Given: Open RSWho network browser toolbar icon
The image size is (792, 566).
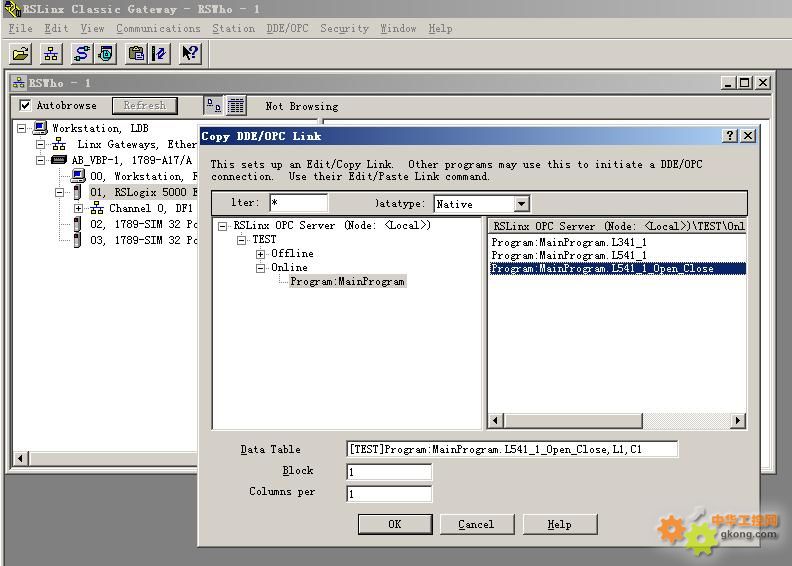Looking at the screenshot, I should 51,53.
